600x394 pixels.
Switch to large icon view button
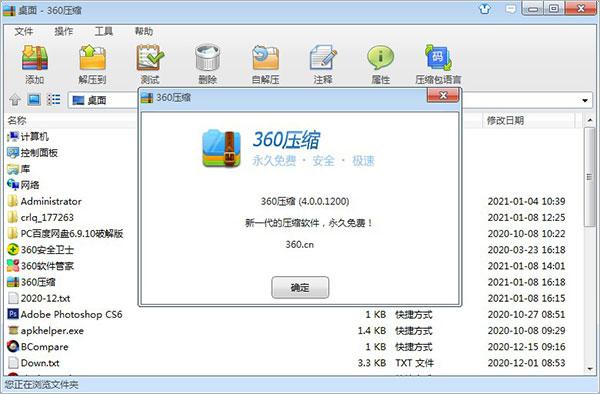(x=34, y=100)
